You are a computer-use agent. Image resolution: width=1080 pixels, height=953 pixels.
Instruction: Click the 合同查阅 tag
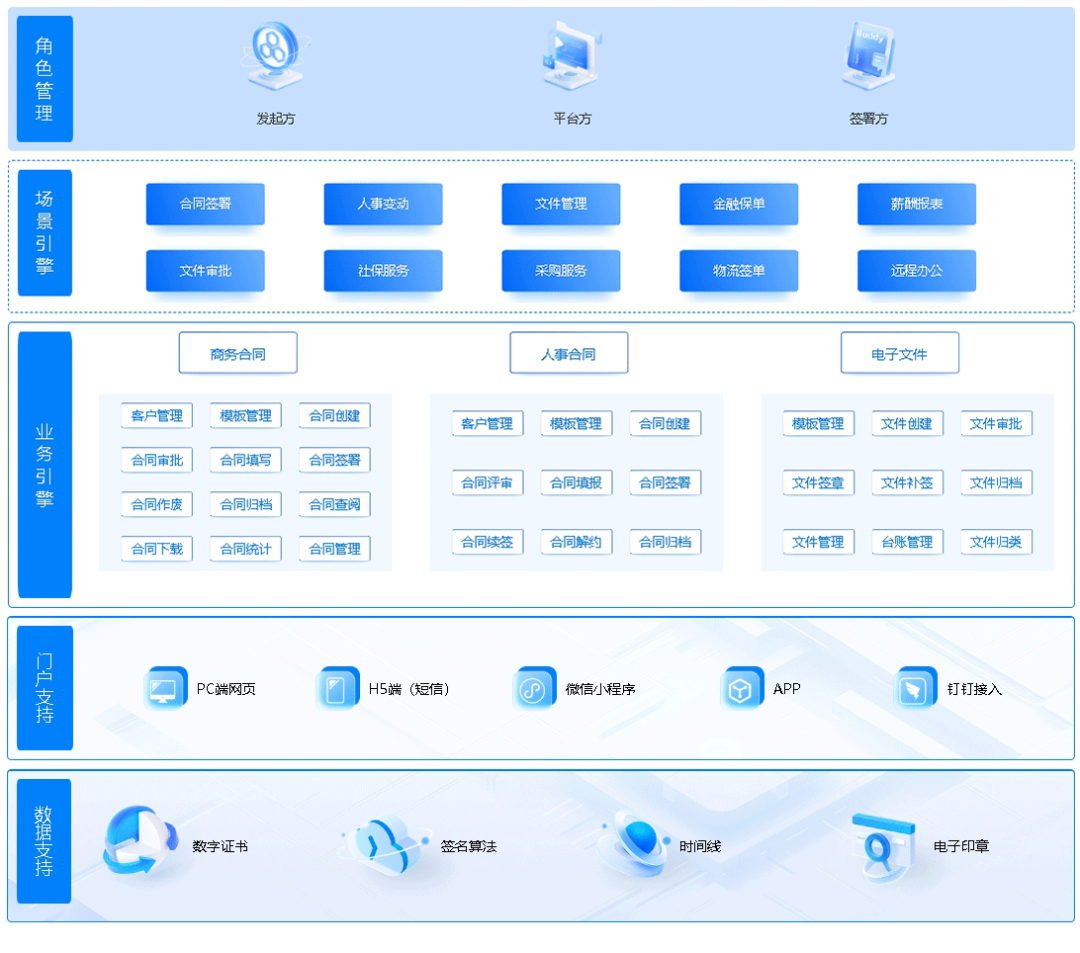click(335, 505)
